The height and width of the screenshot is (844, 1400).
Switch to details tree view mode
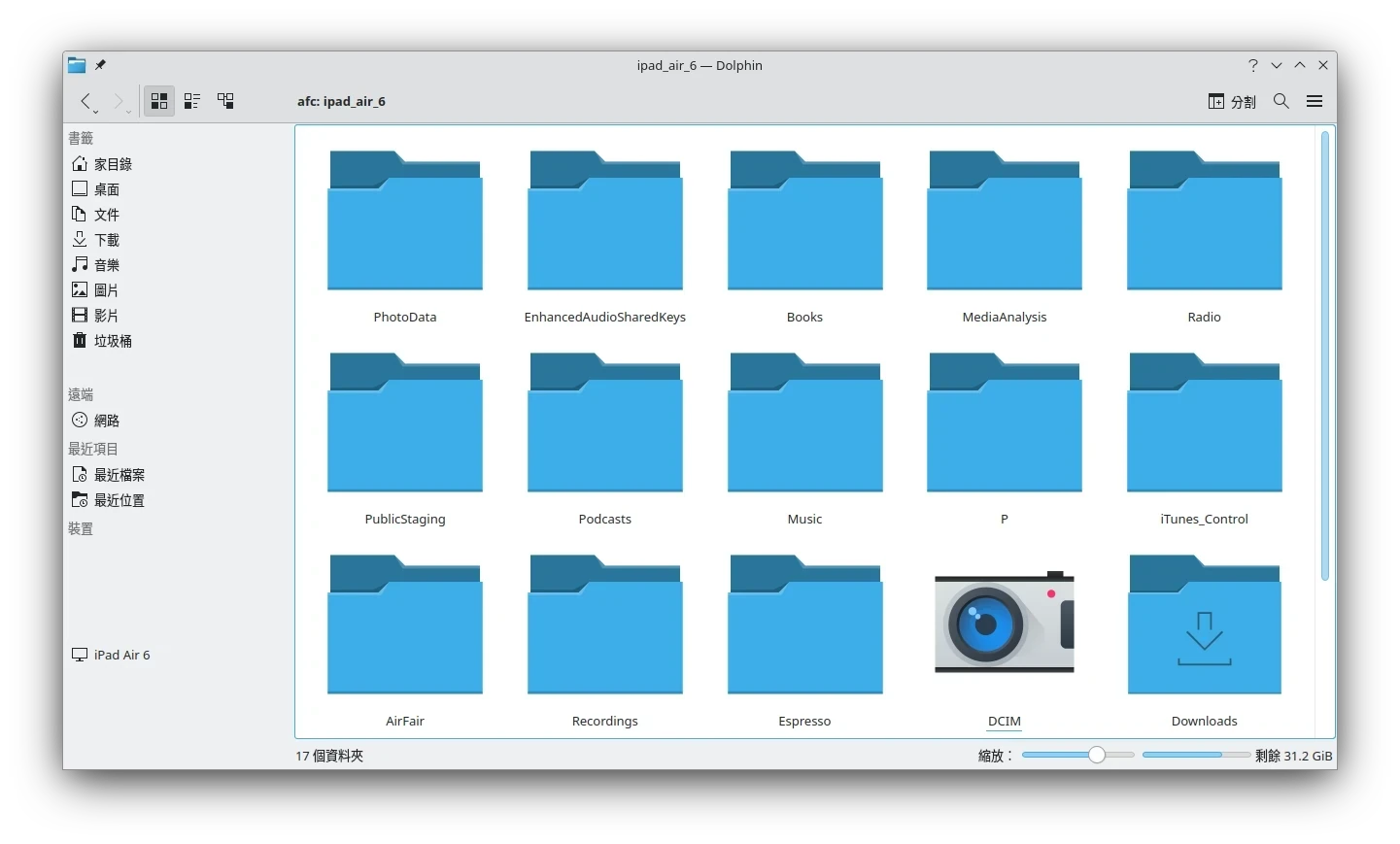tap(225, 101)
